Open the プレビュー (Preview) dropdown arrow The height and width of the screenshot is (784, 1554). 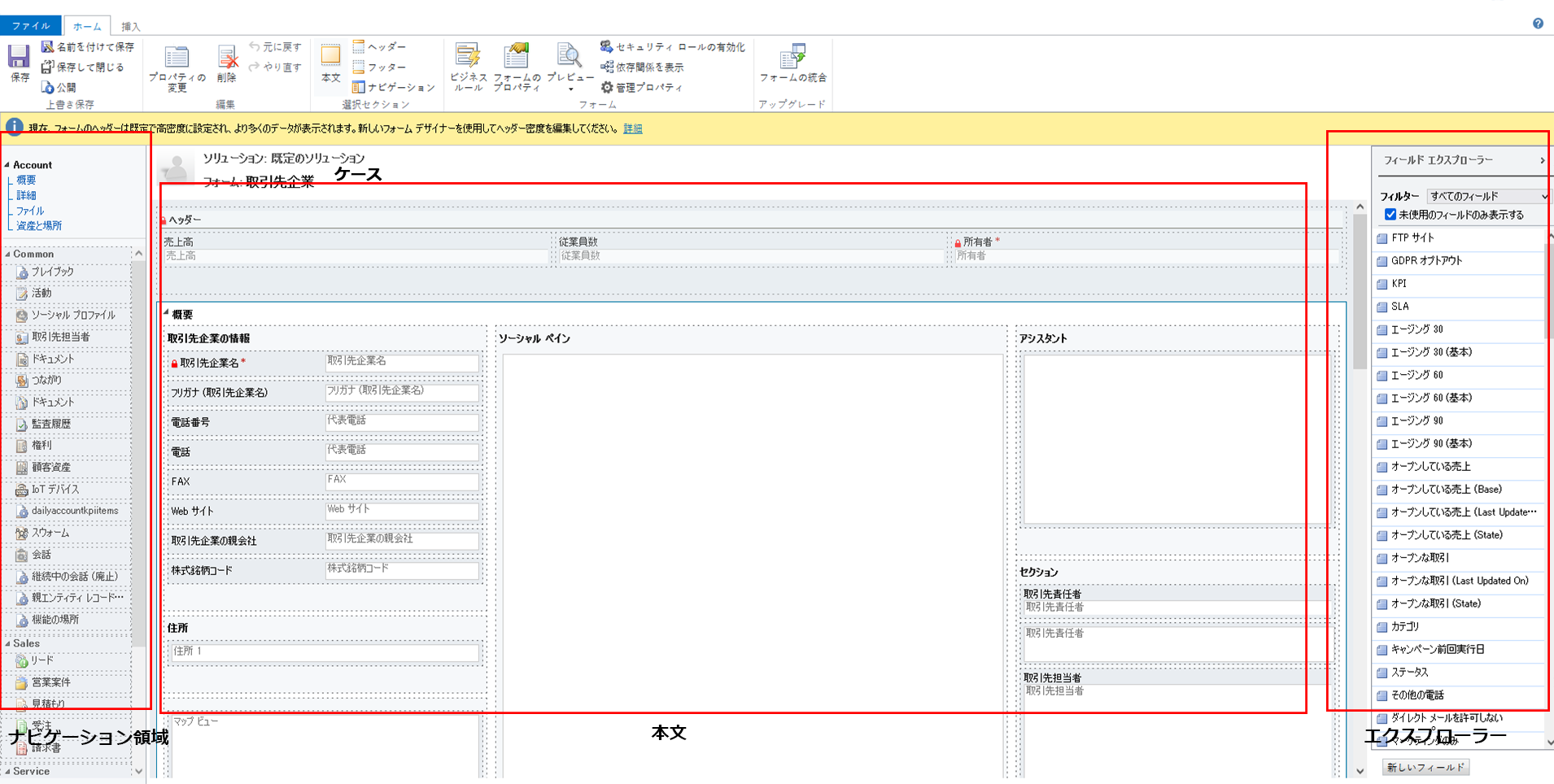(570, 89)
